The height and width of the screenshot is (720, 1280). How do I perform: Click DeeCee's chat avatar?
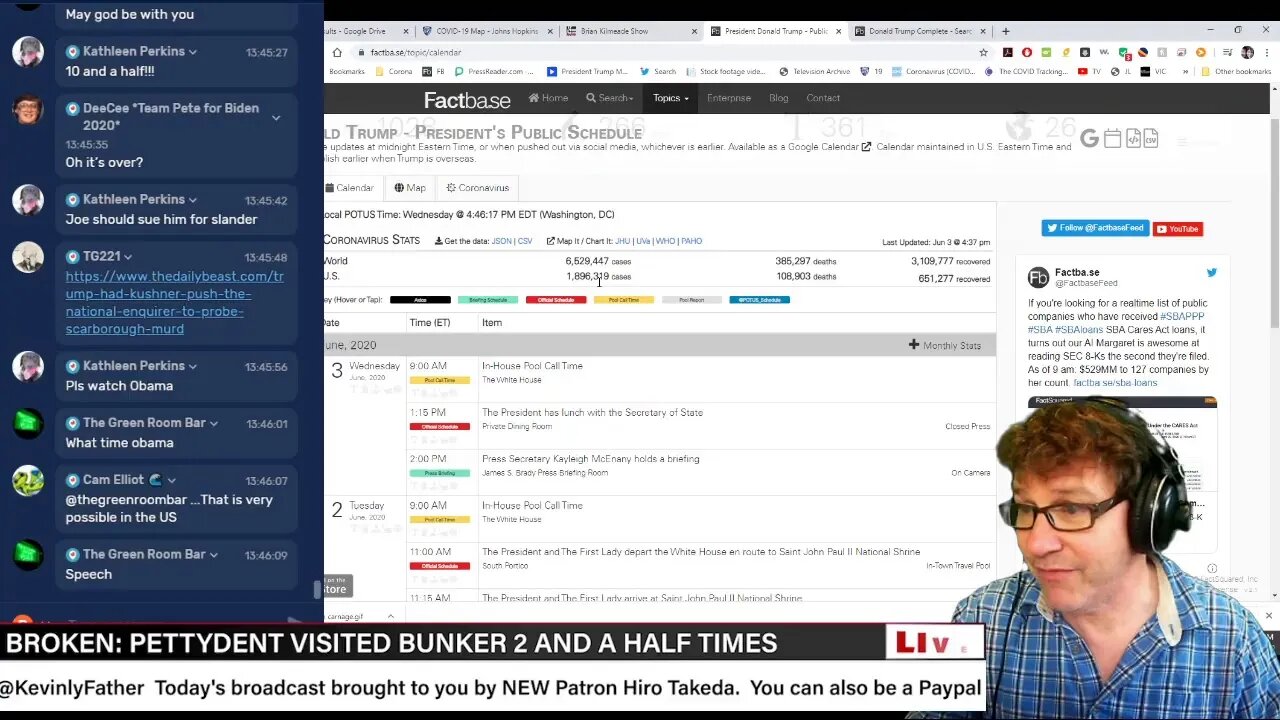click(x=28, y=109)
